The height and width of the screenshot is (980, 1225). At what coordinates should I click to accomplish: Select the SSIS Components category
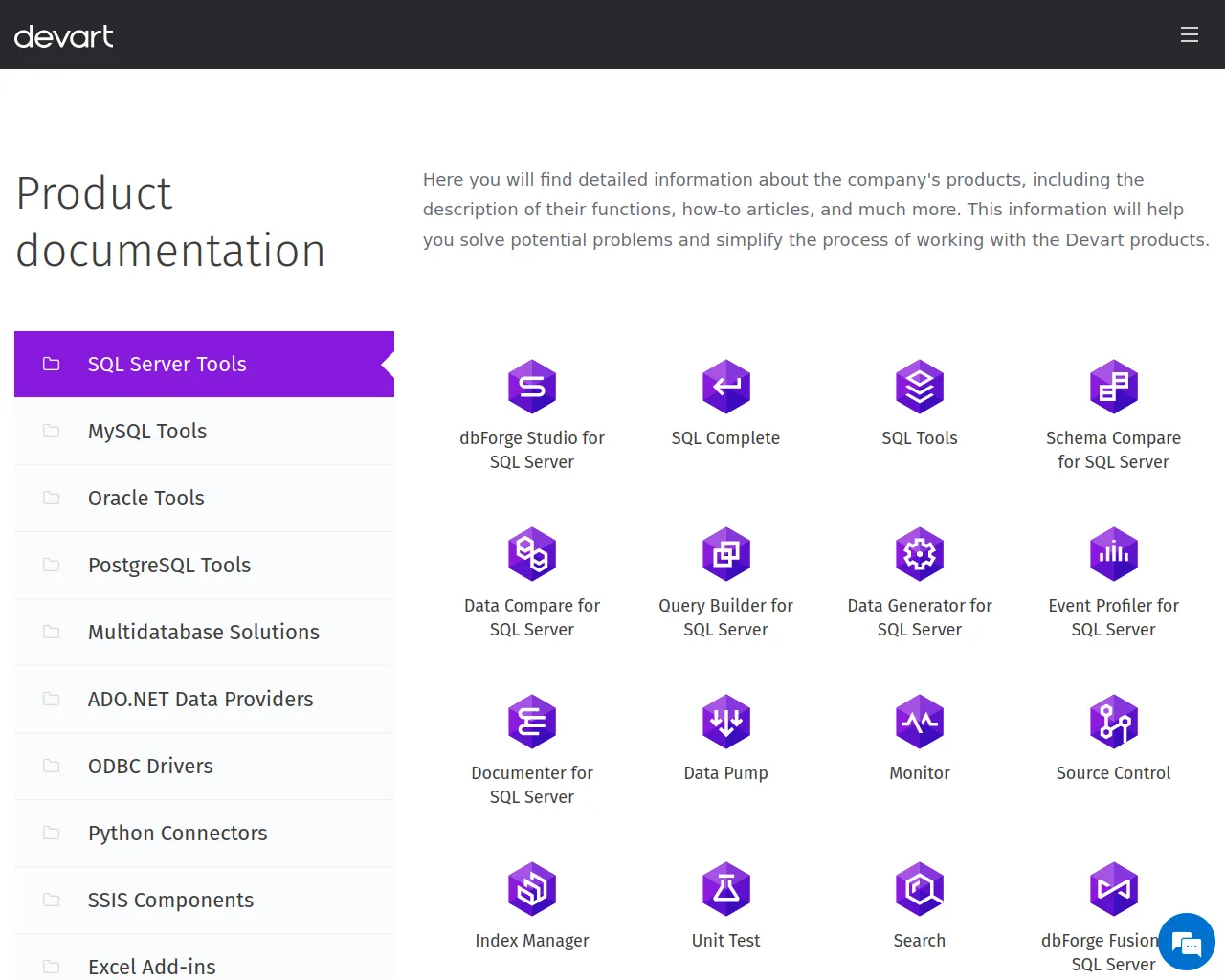click(170, 901)
